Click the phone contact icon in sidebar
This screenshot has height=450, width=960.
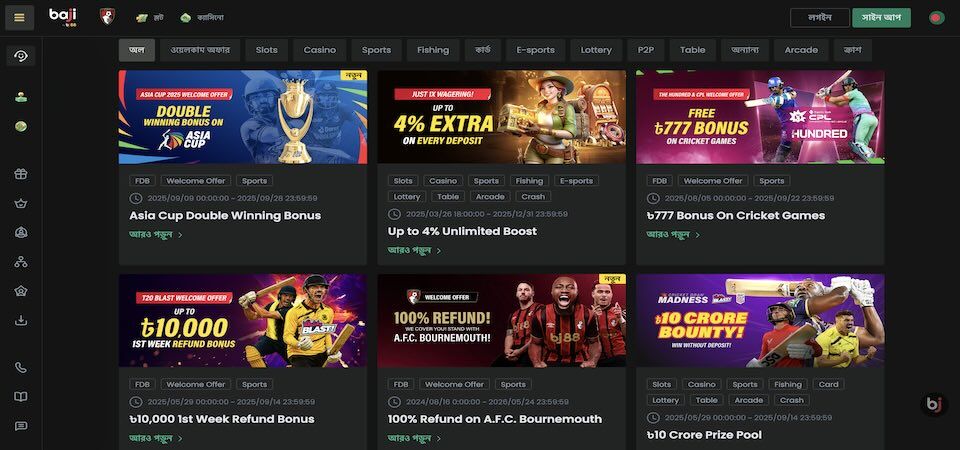21,367
